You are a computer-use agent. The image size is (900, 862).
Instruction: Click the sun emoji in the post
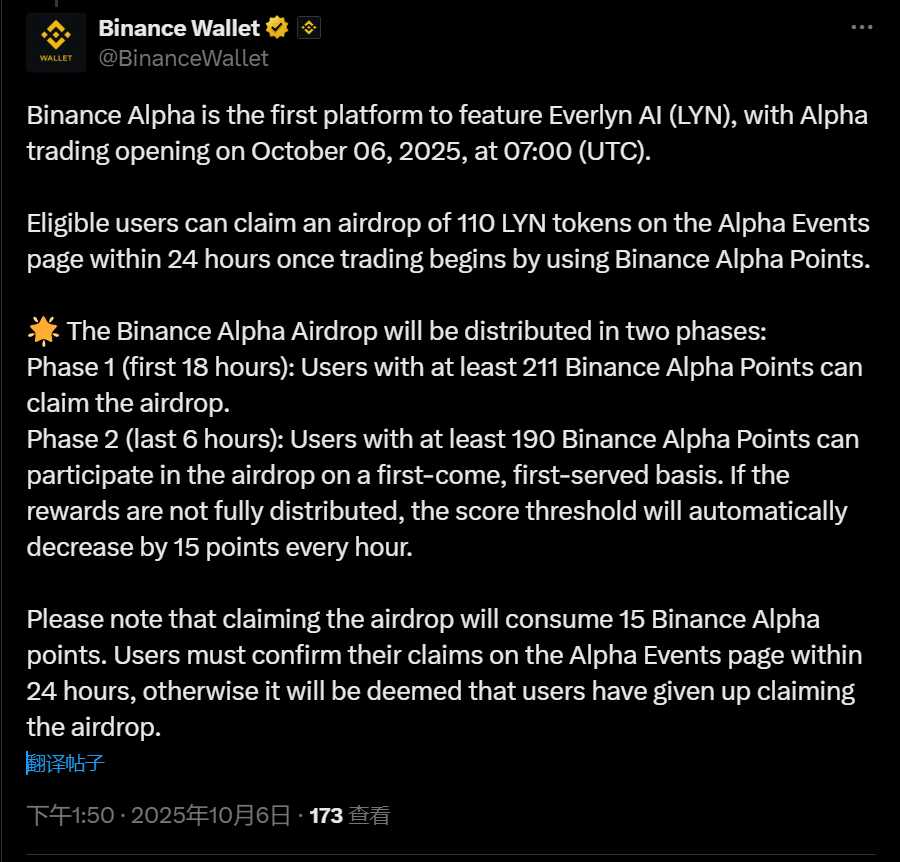coord(43,331)
